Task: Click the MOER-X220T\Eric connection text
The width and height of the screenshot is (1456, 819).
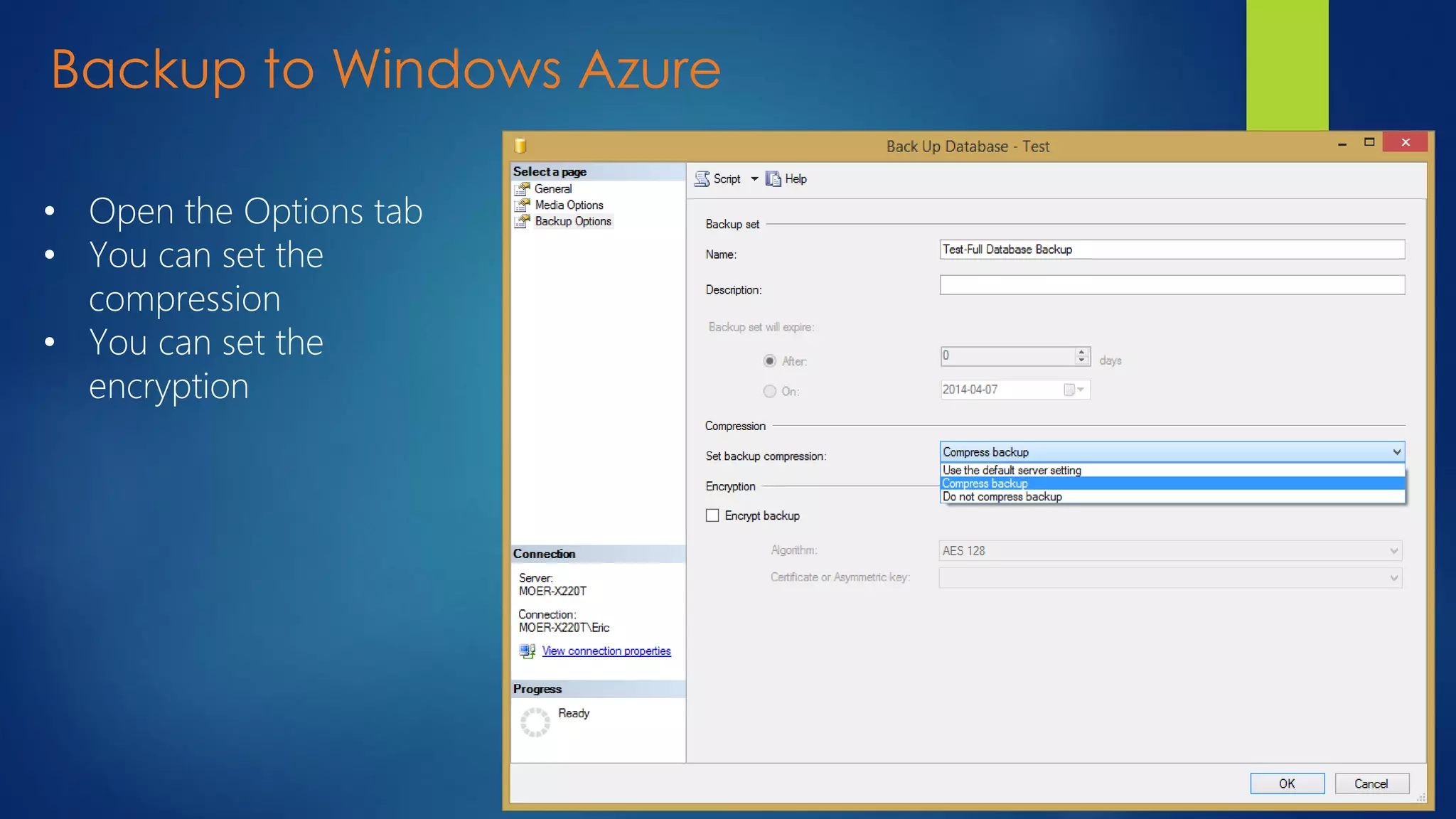Action: coord(564,628)
